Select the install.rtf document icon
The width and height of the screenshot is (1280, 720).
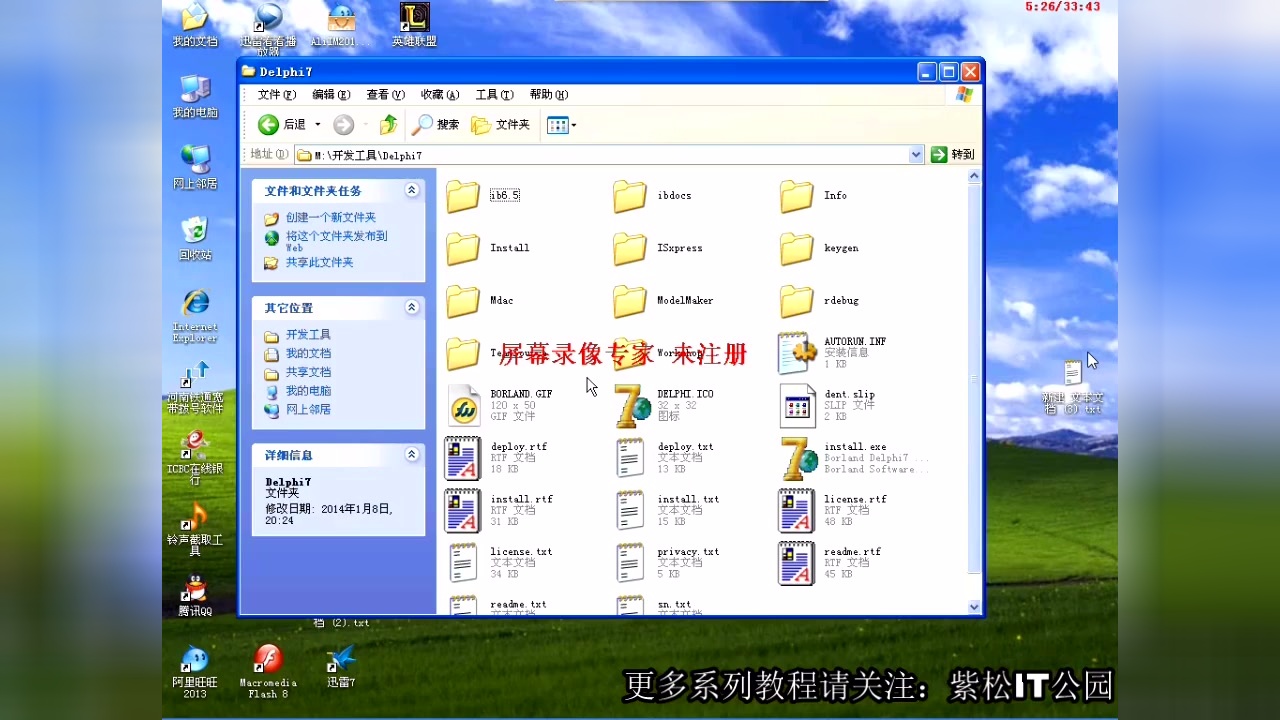point(463,510)
